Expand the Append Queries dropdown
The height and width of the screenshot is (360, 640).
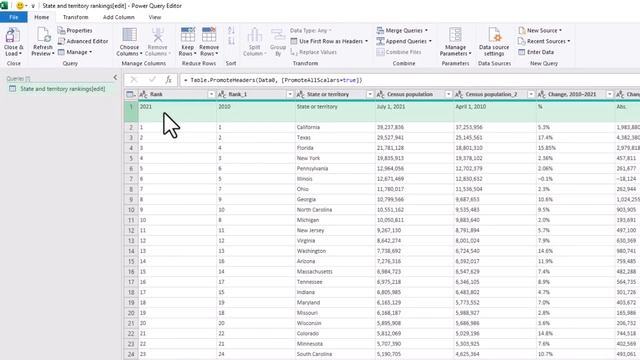[x=430, y=41]
